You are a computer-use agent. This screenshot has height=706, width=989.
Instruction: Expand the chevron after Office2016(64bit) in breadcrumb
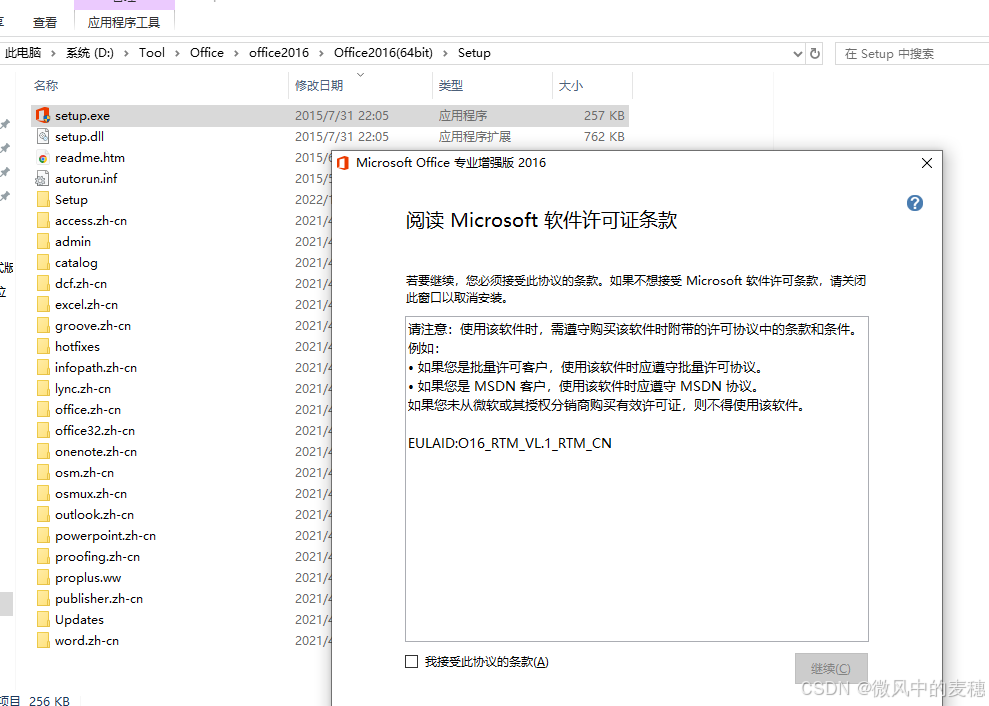coord(445,53)
